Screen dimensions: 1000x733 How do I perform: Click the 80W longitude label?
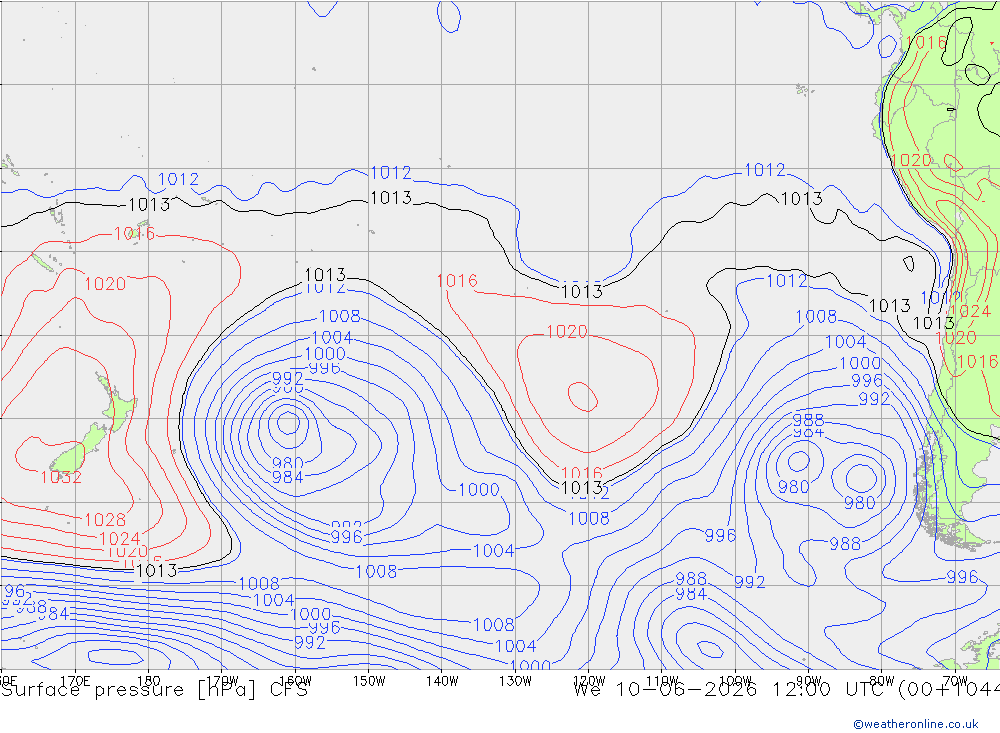click(882, 681)
